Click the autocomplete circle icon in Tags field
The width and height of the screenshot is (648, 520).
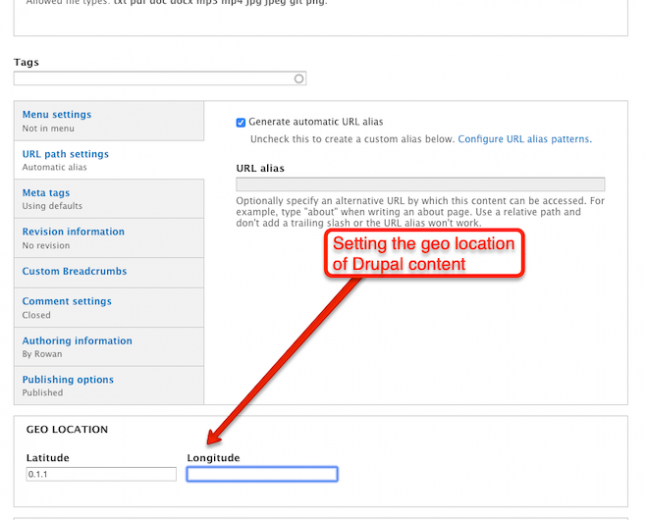(298, 79)
